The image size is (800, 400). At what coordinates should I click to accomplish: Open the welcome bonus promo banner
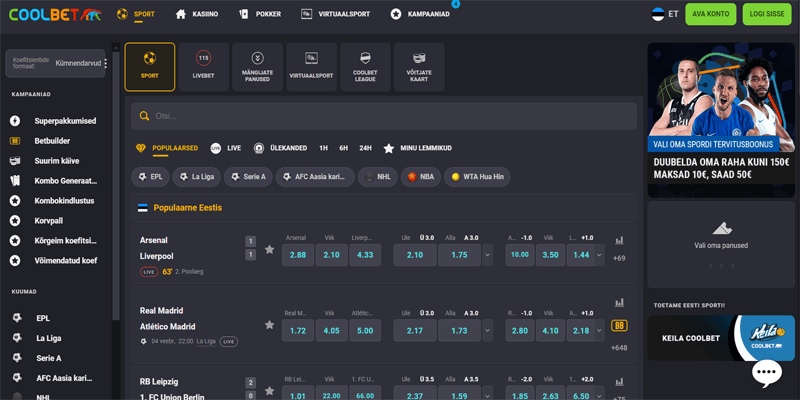(721, 120)
